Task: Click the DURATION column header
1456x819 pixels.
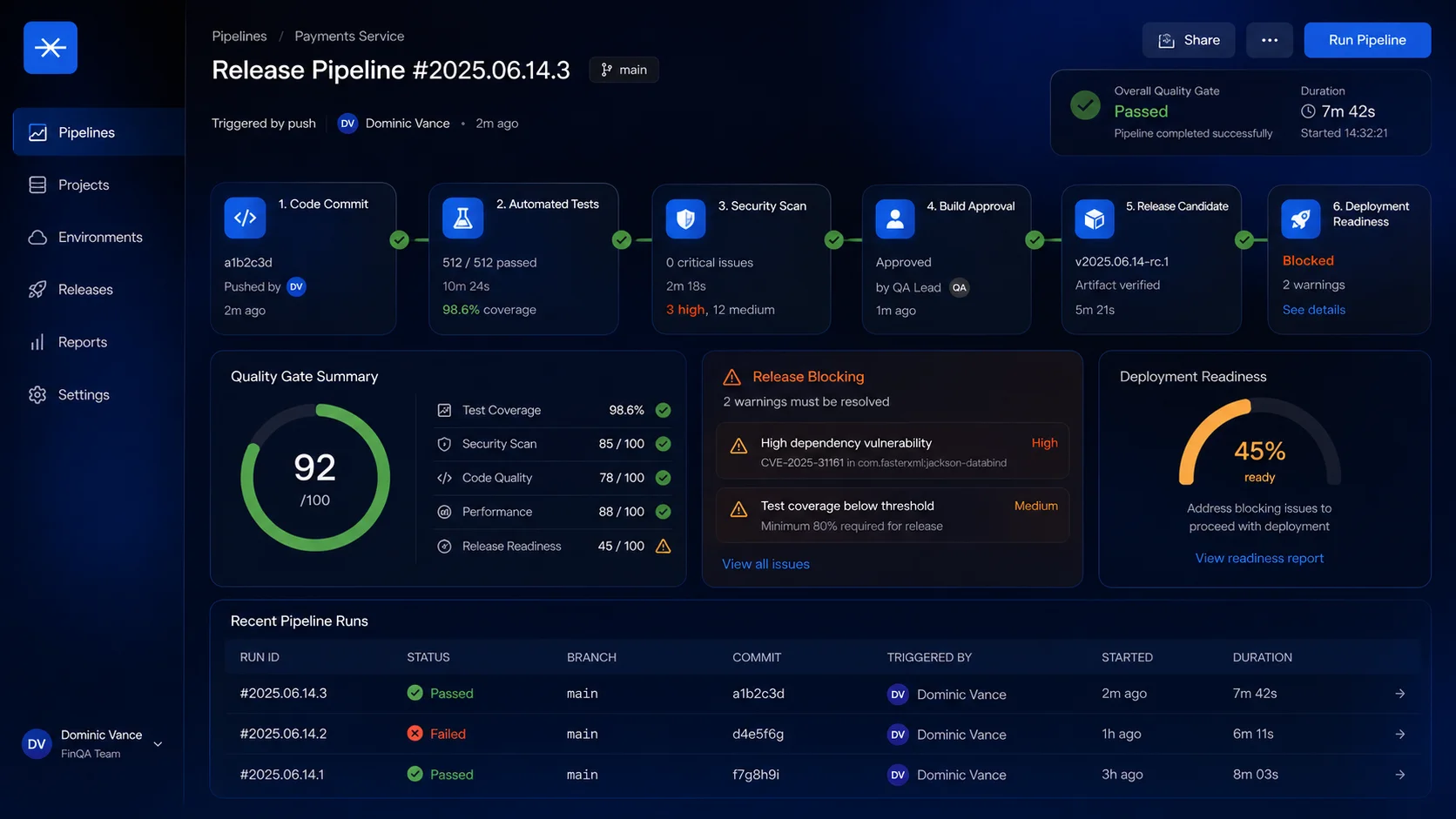Action: coord(1262,657)
